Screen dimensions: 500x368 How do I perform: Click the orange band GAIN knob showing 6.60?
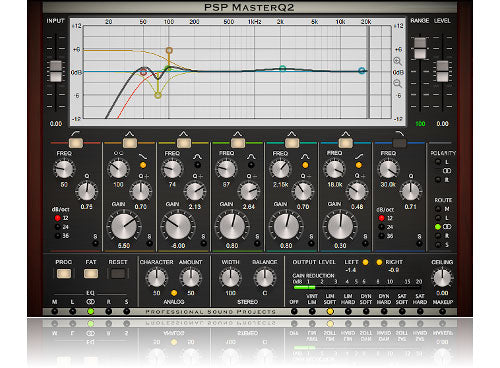124,226
